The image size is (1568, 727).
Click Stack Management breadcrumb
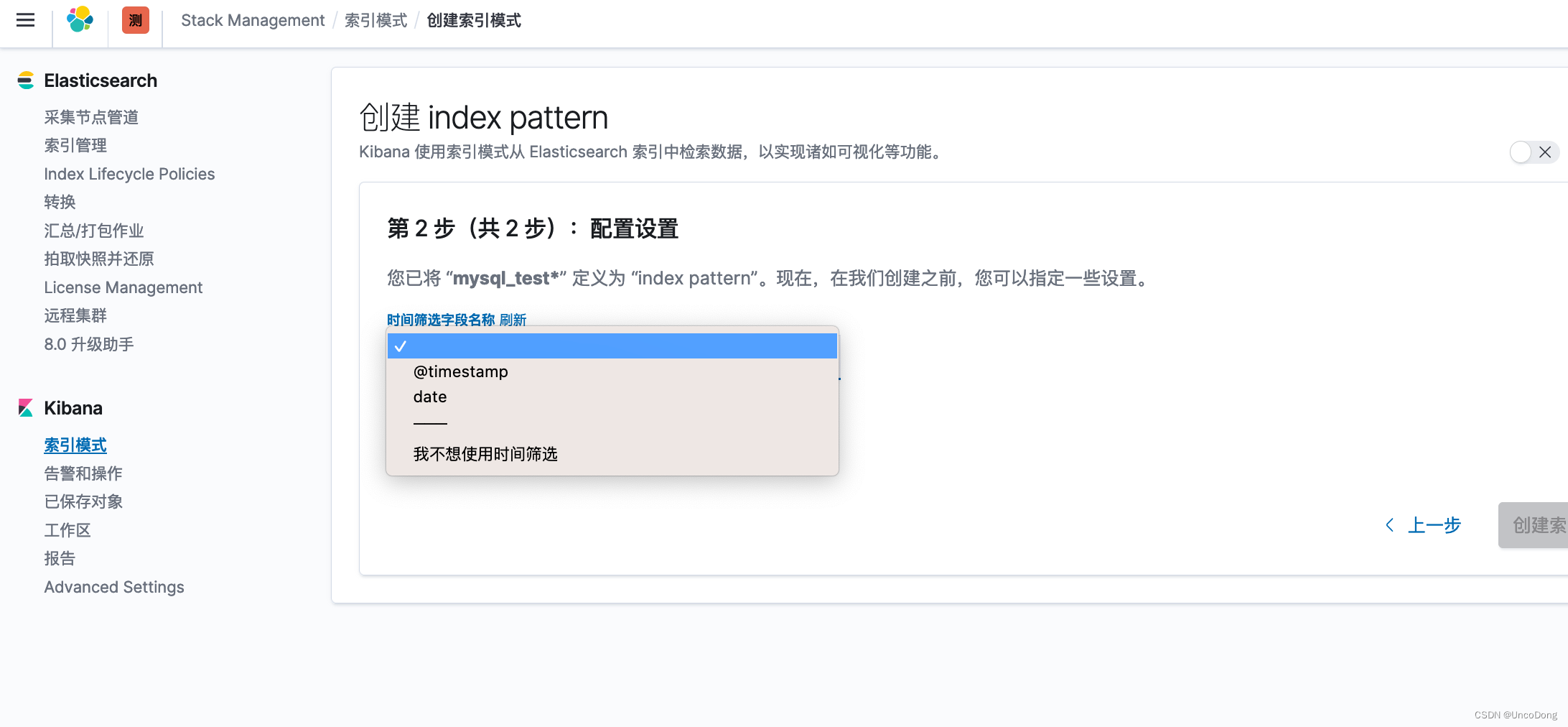253,20
